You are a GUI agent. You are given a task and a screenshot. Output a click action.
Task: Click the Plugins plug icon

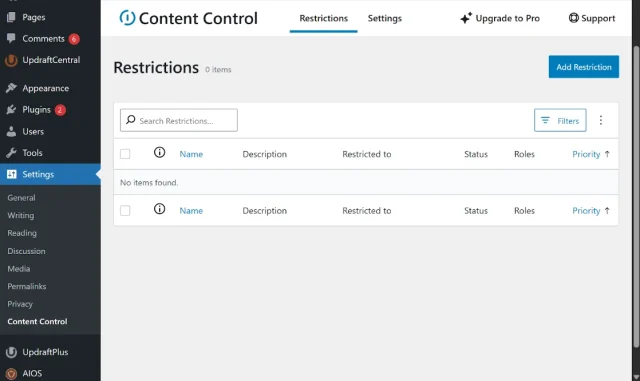[11, 109]
